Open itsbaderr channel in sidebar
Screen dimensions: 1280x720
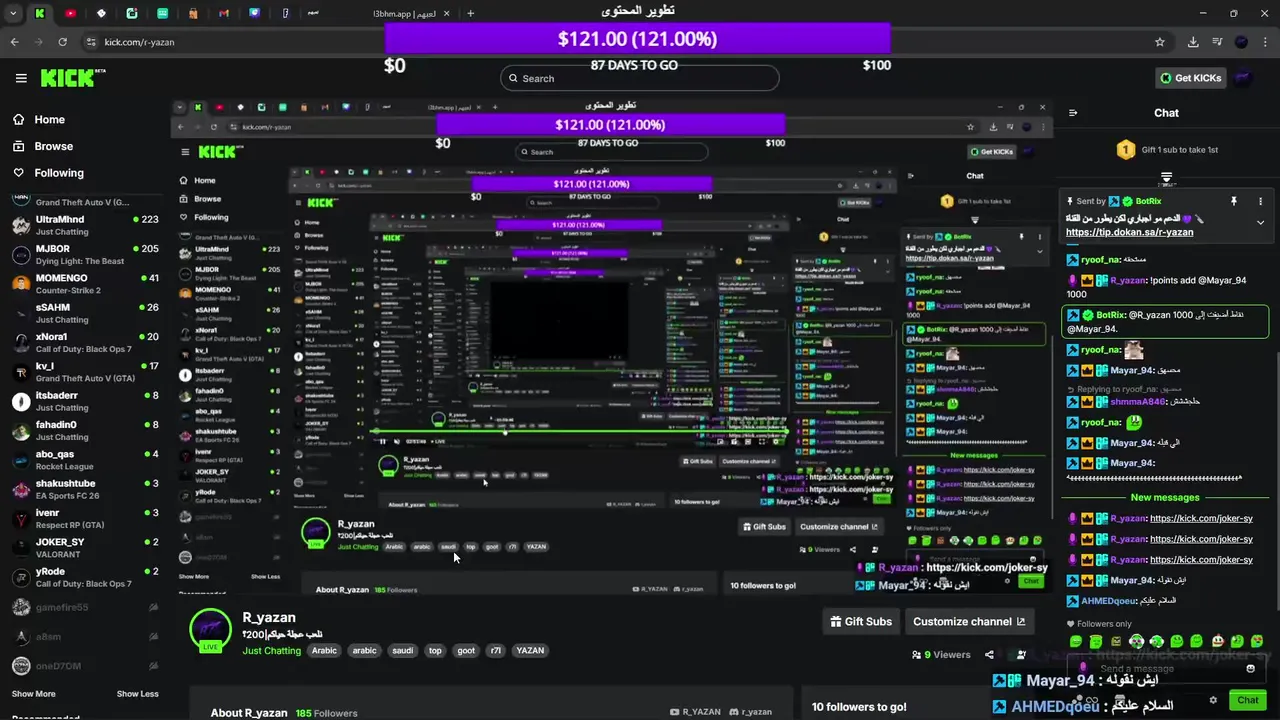click(x=85, y=401)
